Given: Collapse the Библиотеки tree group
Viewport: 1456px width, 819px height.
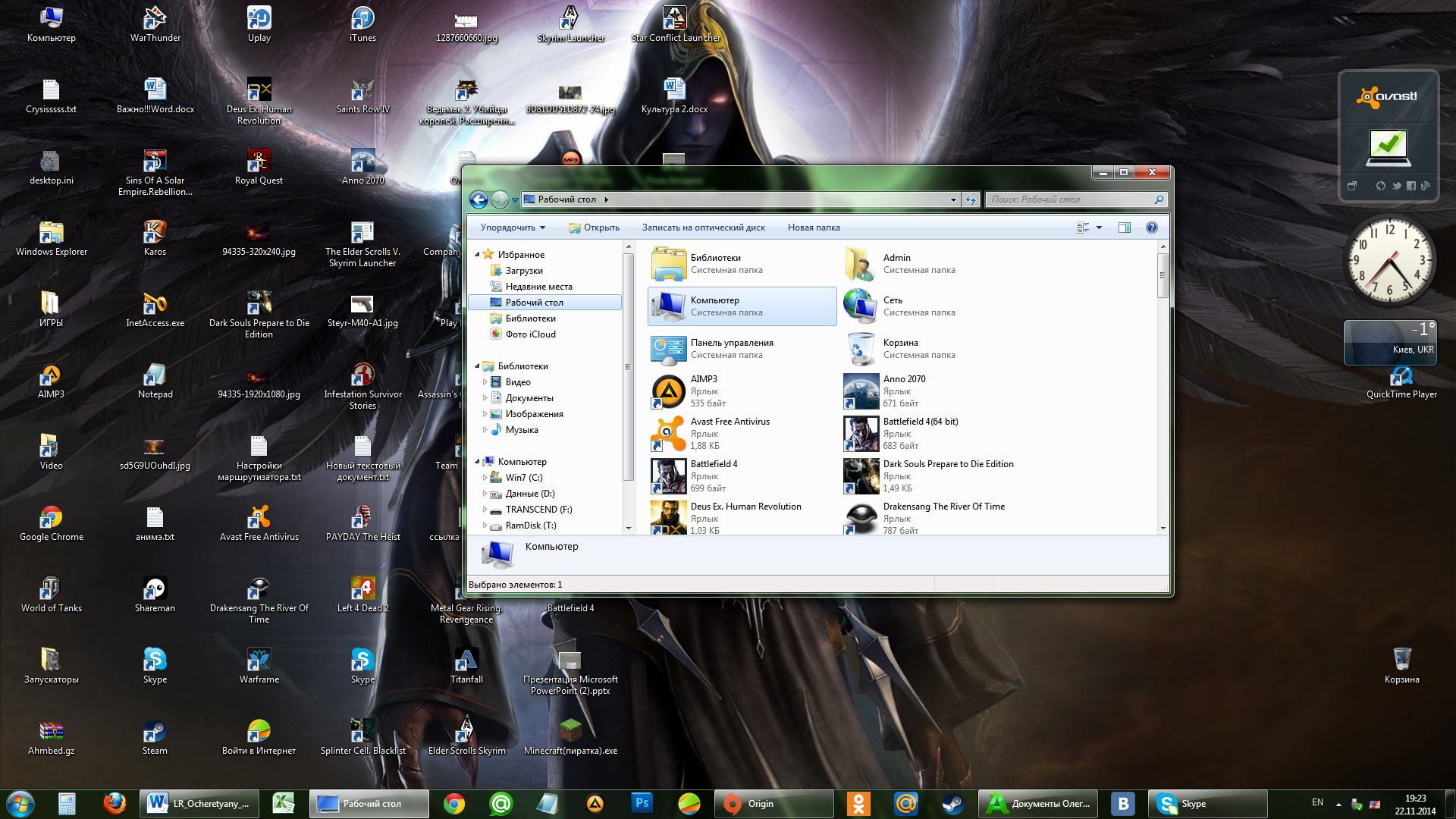Looking at the screenshot, I should [477, 366].
